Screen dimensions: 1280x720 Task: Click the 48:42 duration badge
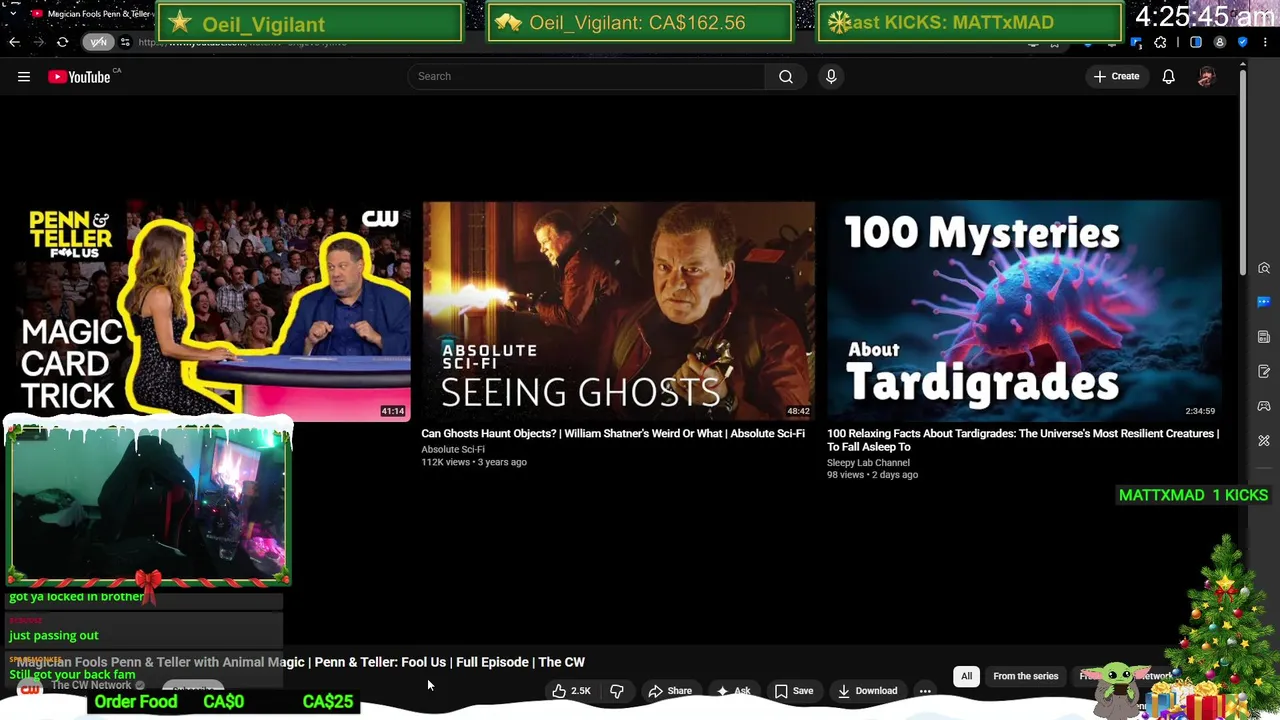point(798,411)
